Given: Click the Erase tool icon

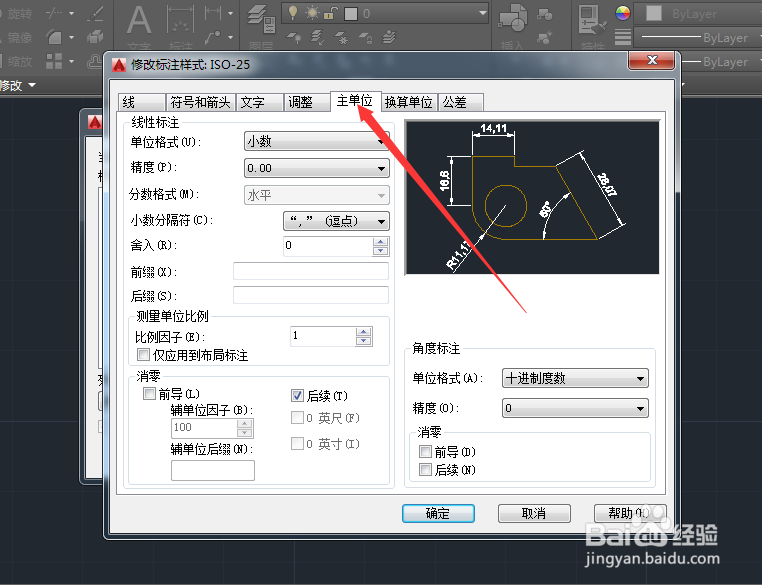Looking at the screenshot, I should pyautogui.click(x=95, y=14).
